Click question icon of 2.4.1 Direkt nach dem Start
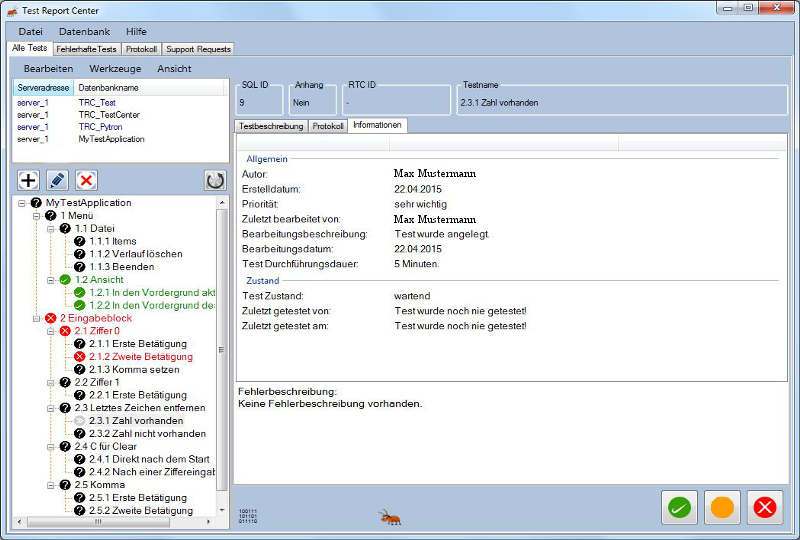The image size is (800, 540). (80, 459)
